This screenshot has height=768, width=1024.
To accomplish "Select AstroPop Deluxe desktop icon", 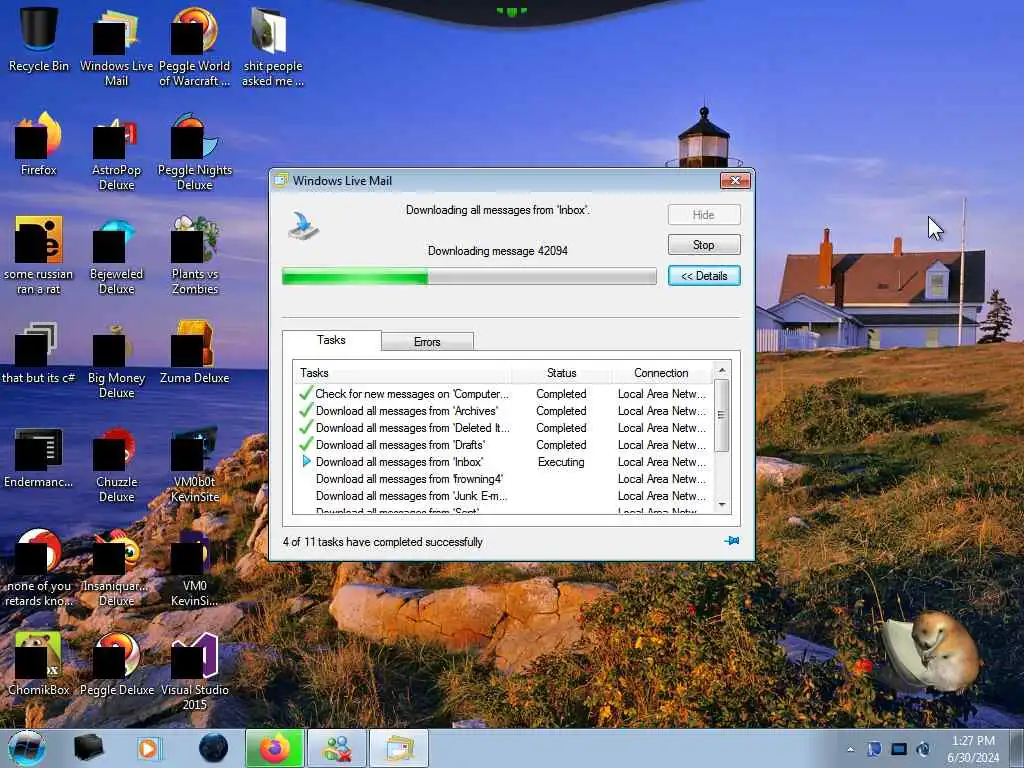I will pyautogui.click(x=116, y=153).
